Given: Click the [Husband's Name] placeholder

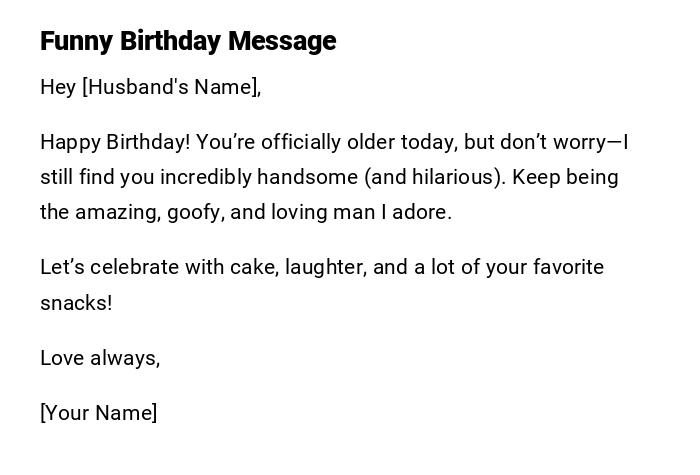Looking at the screenshot, I should (x=171, y=87).
